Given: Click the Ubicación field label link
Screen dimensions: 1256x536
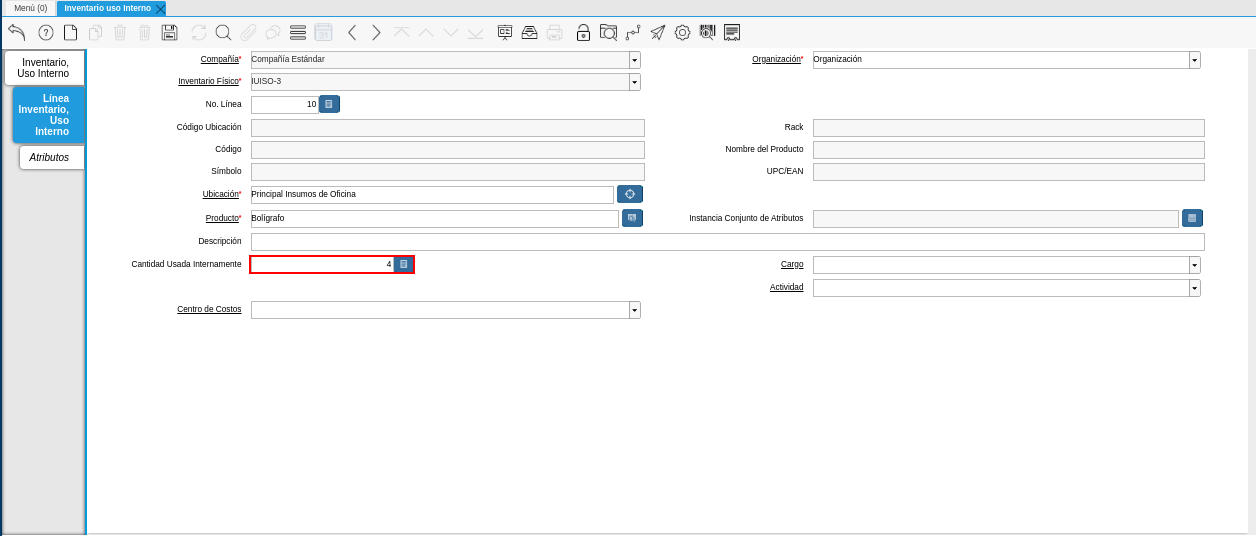Looking at the screenshot, I should point(220,194).
